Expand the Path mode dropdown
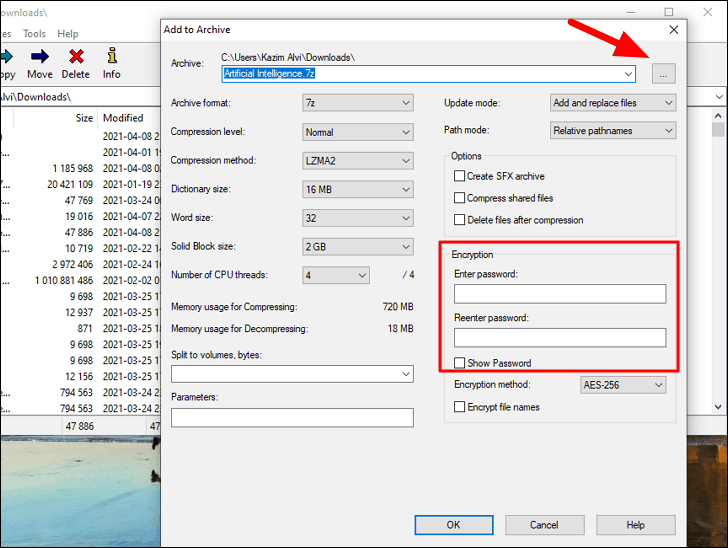The image size is (728, 548). coord(613,130)
